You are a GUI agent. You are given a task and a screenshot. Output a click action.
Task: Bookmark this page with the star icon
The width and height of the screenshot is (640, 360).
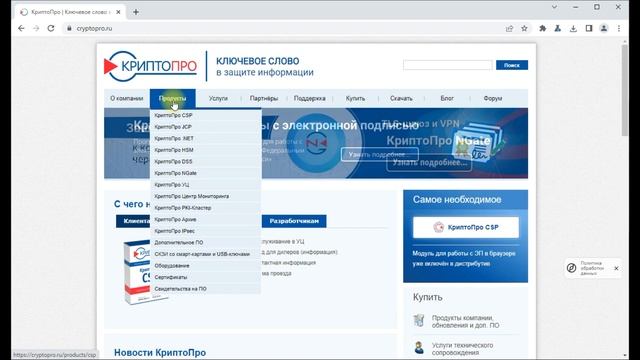(524, 28)
